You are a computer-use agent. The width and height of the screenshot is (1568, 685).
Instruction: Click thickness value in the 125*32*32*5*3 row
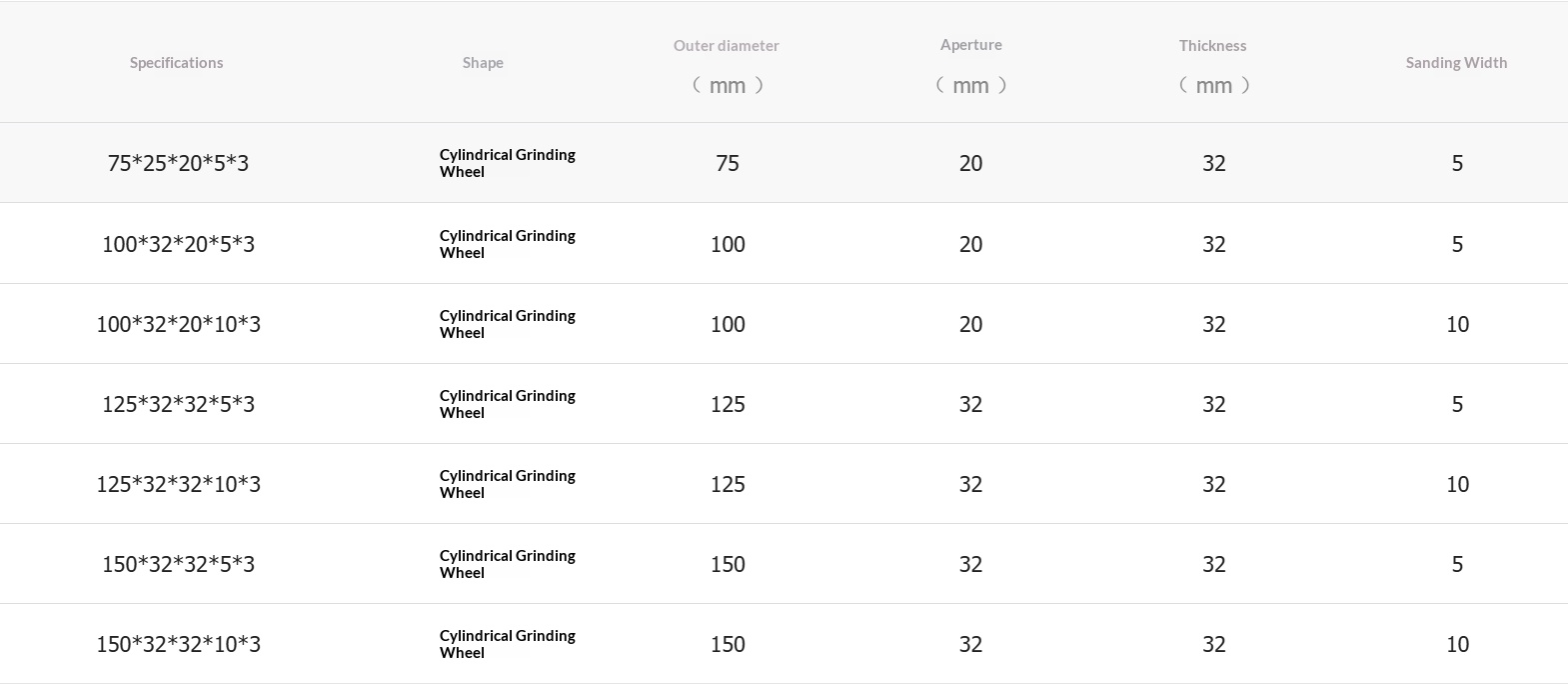(1213, 404)
